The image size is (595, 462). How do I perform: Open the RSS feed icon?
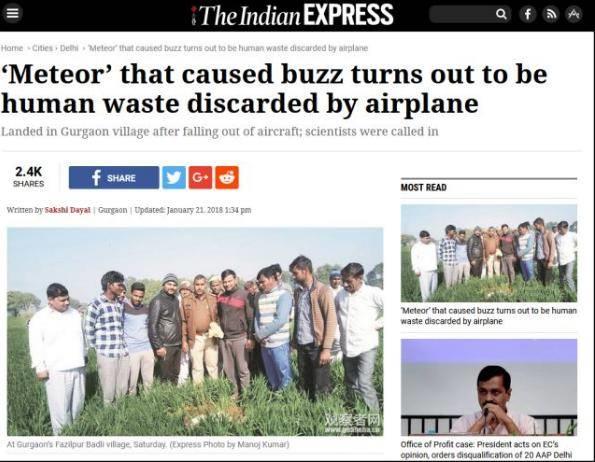(x=551, y=14)
